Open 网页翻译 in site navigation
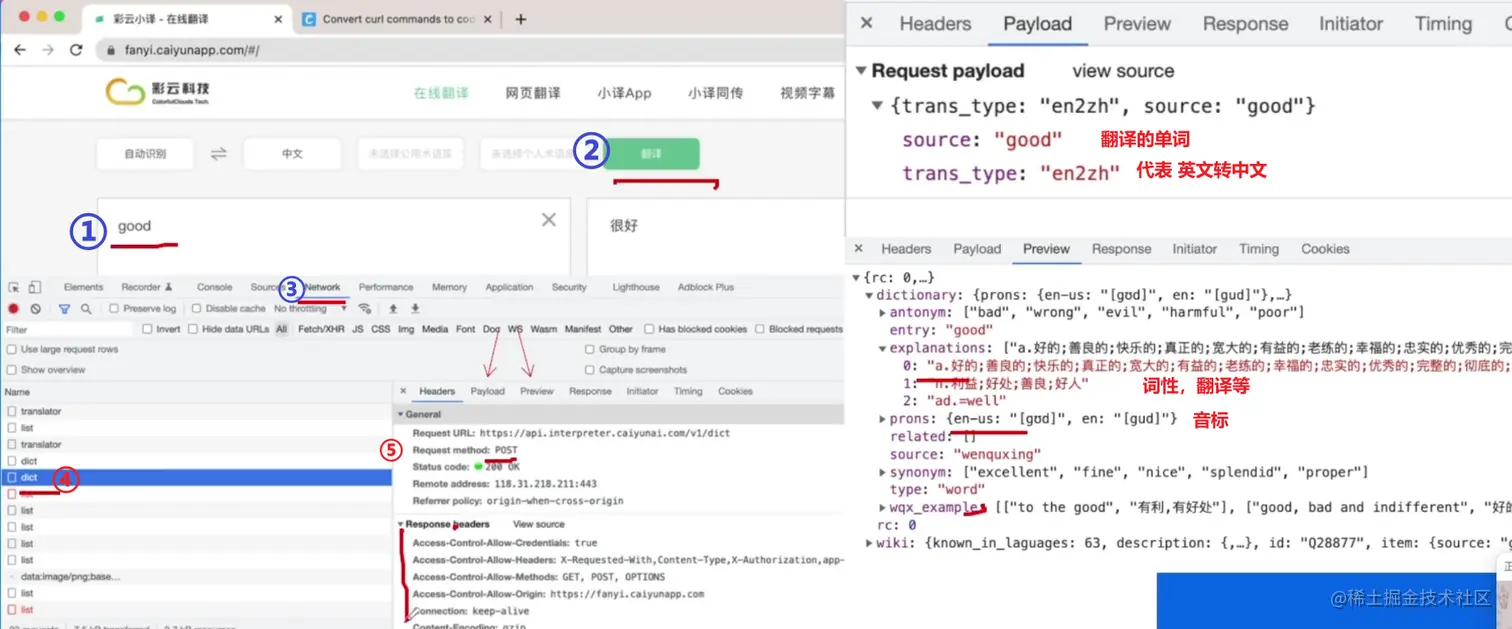Screen dimensions: 1512x629 (x=533, y=93)
